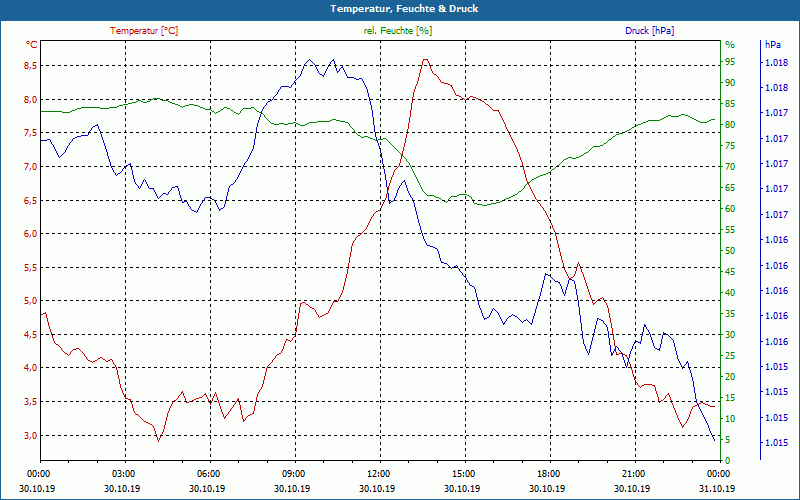The height and width of the screenshot is (500, 800).
Task: Click the blue 'hPa' axis unit label
Action: (772, 45)
